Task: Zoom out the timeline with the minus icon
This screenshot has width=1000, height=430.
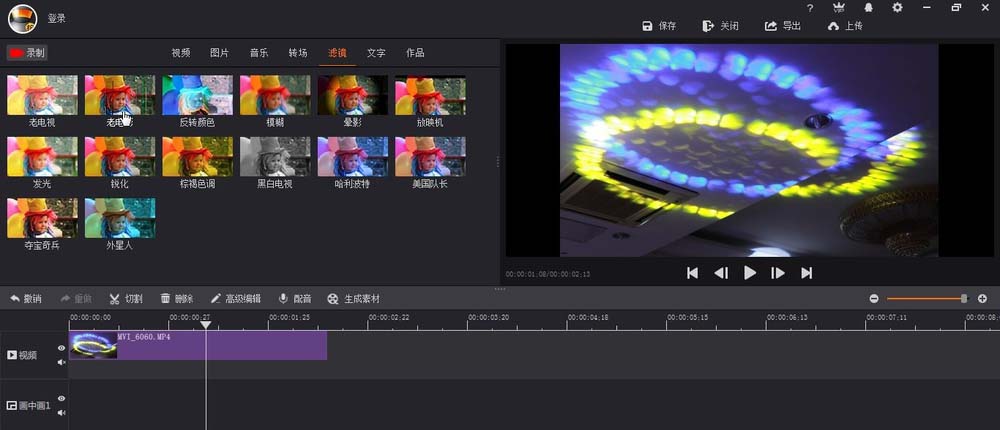Action: (874, 299)
